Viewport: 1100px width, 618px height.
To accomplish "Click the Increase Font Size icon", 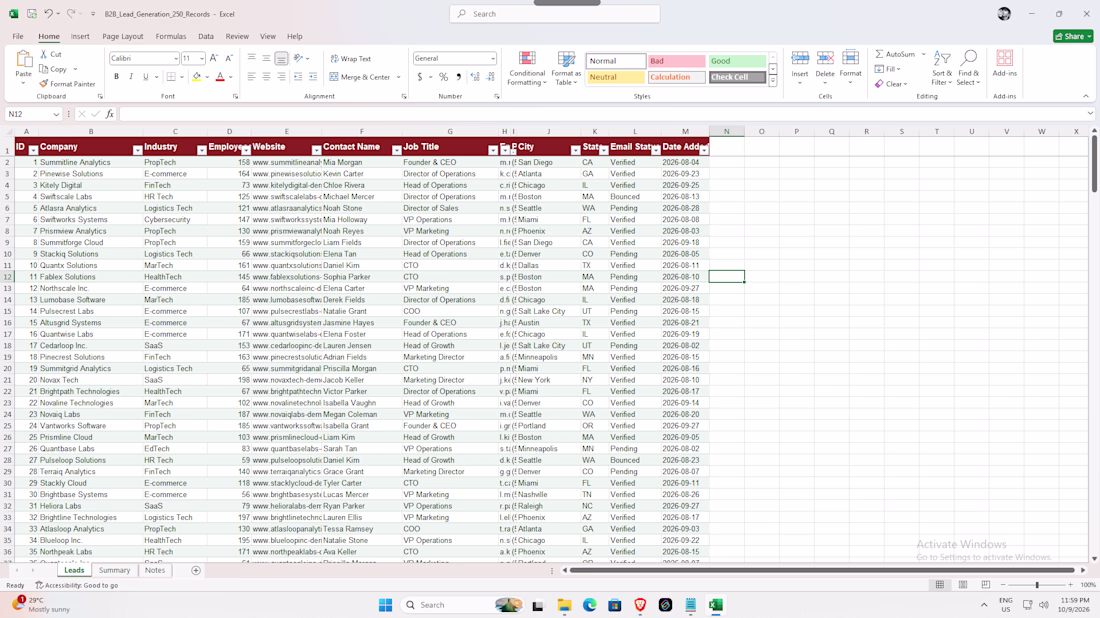I will click(214, 58).
